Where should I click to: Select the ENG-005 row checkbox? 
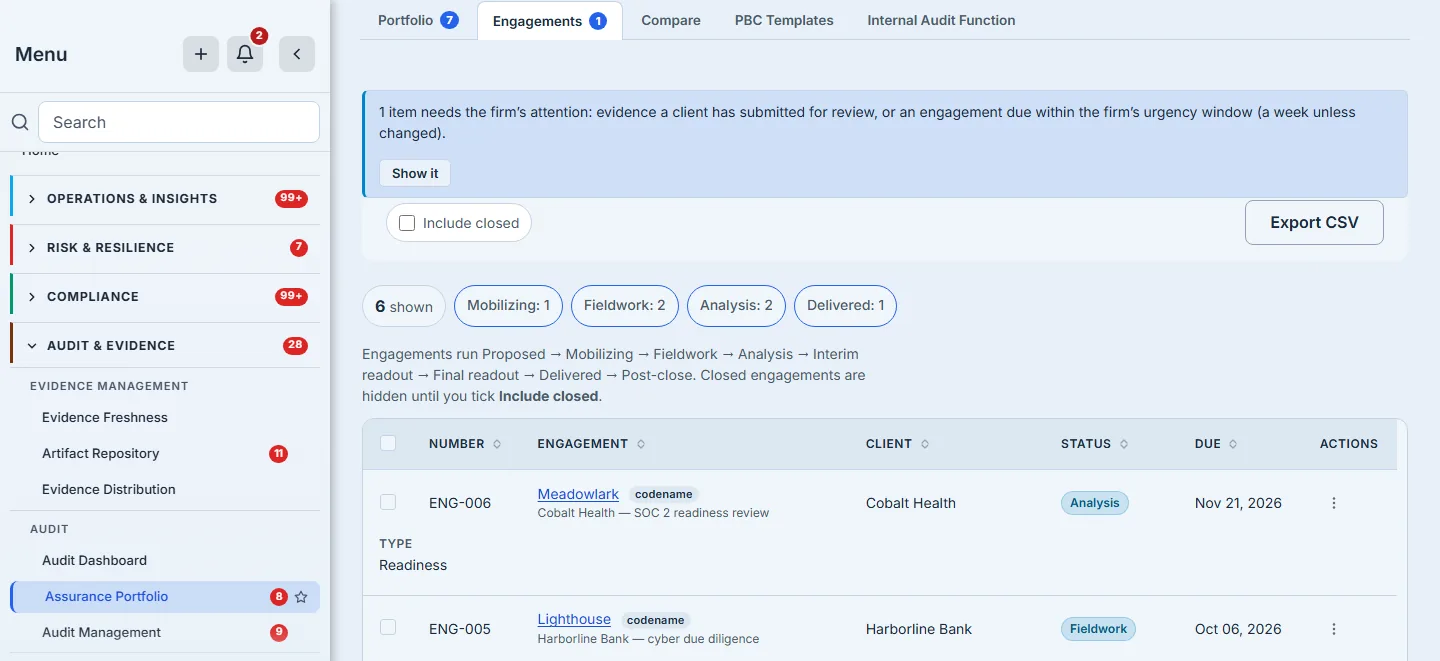pyautogui.click(x=388, y=627)
